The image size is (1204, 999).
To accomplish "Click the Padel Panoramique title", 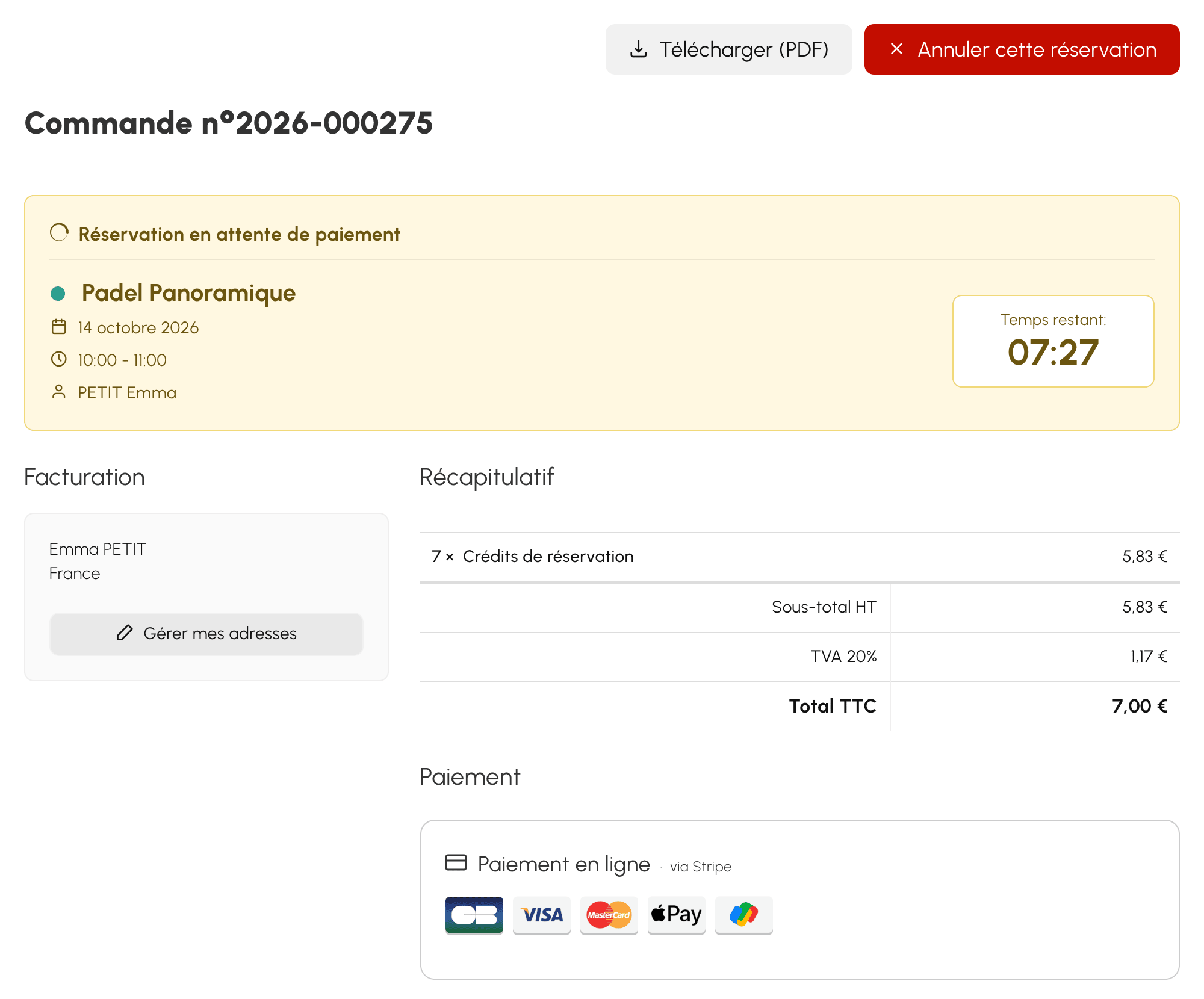I will (189, 293).
